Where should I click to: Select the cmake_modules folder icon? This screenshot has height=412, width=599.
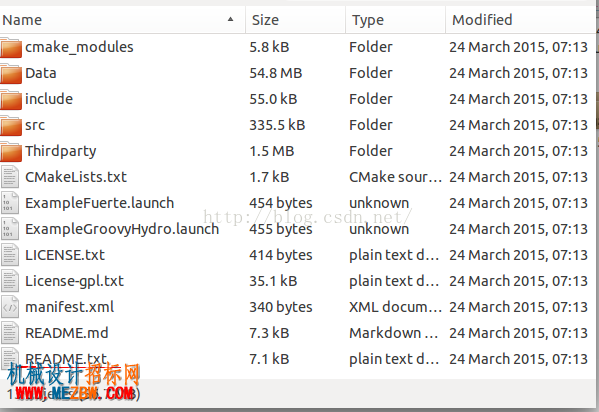(x=11, y=47)
